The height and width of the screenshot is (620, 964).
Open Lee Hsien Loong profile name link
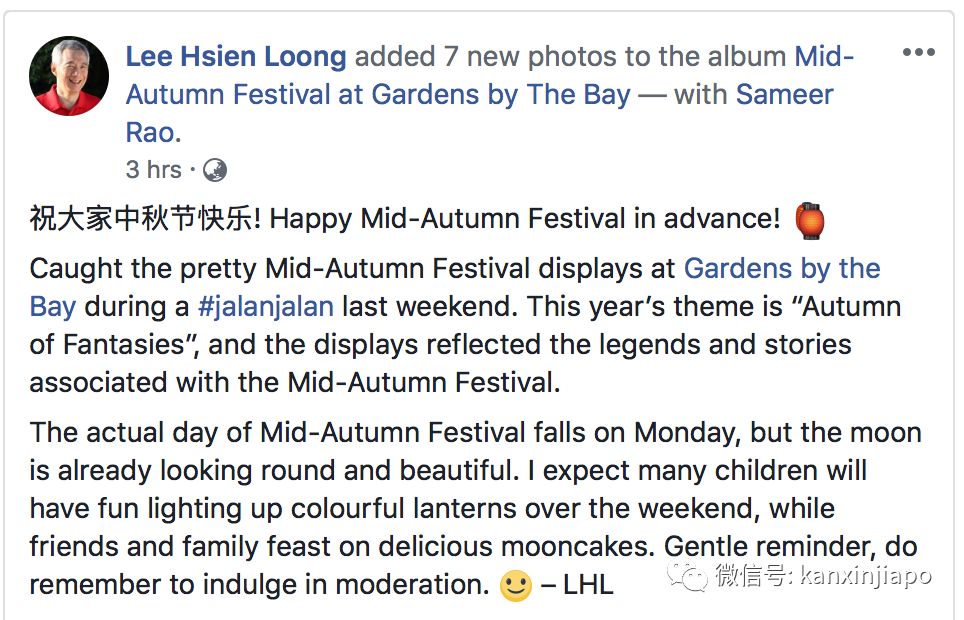236,57
